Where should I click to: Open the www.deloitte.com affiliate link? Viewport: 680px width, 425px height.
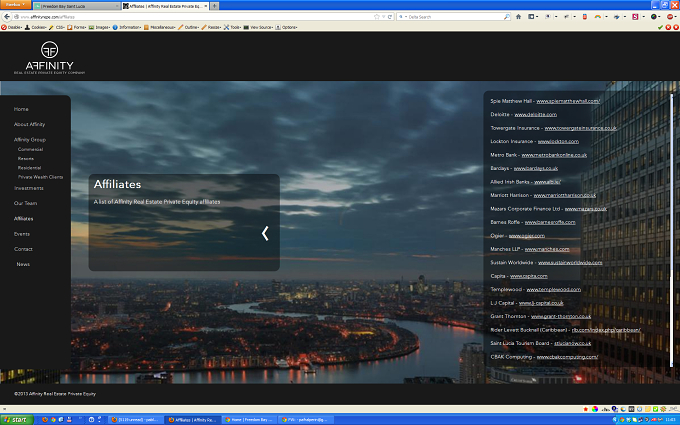click(535, 114)
